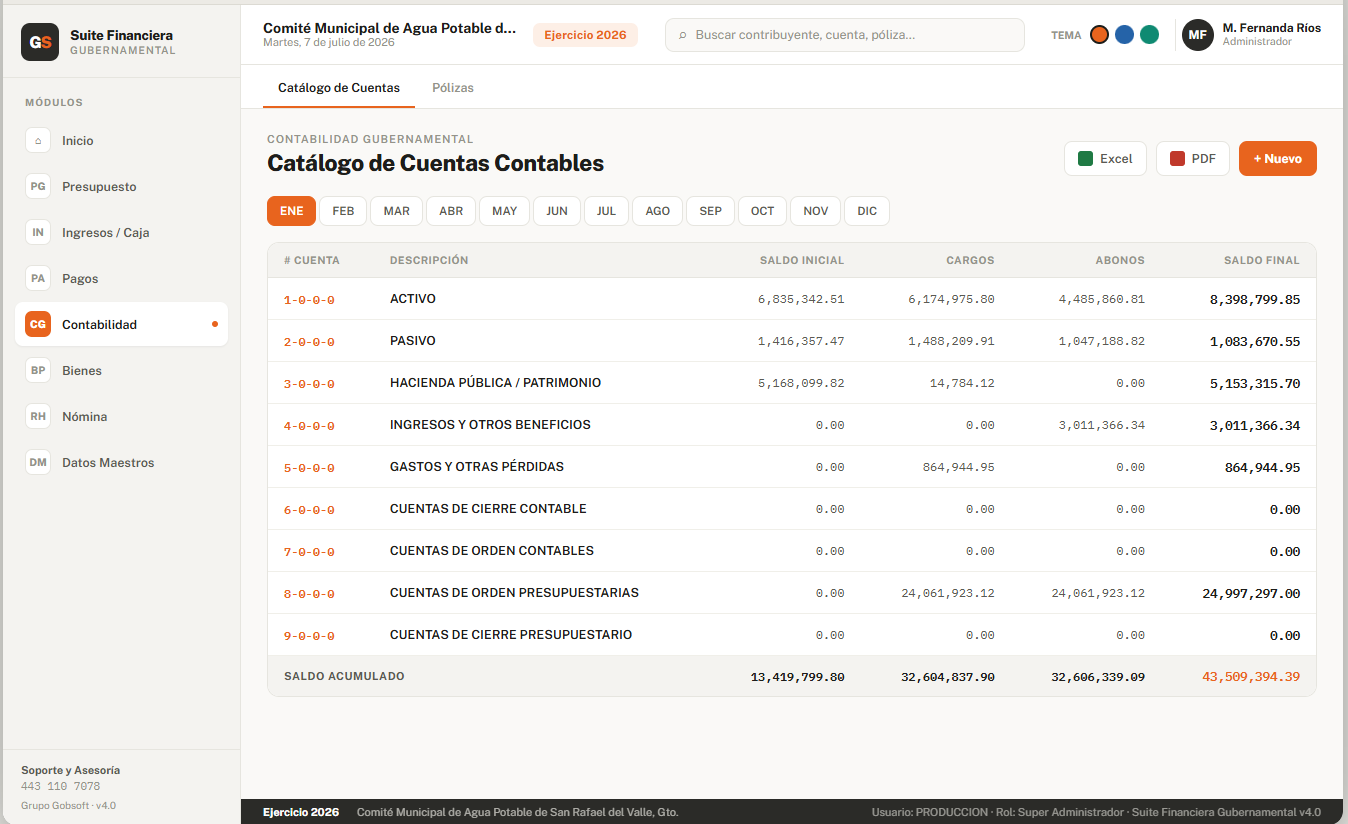
Task: Click the ACTIVO description cell
Action: (413, 299)
